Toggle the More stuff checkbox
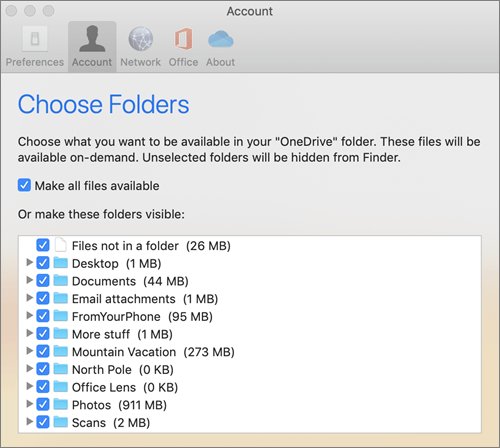The width and height of the screenshot is (500, 448). click(x=43, y=334)
